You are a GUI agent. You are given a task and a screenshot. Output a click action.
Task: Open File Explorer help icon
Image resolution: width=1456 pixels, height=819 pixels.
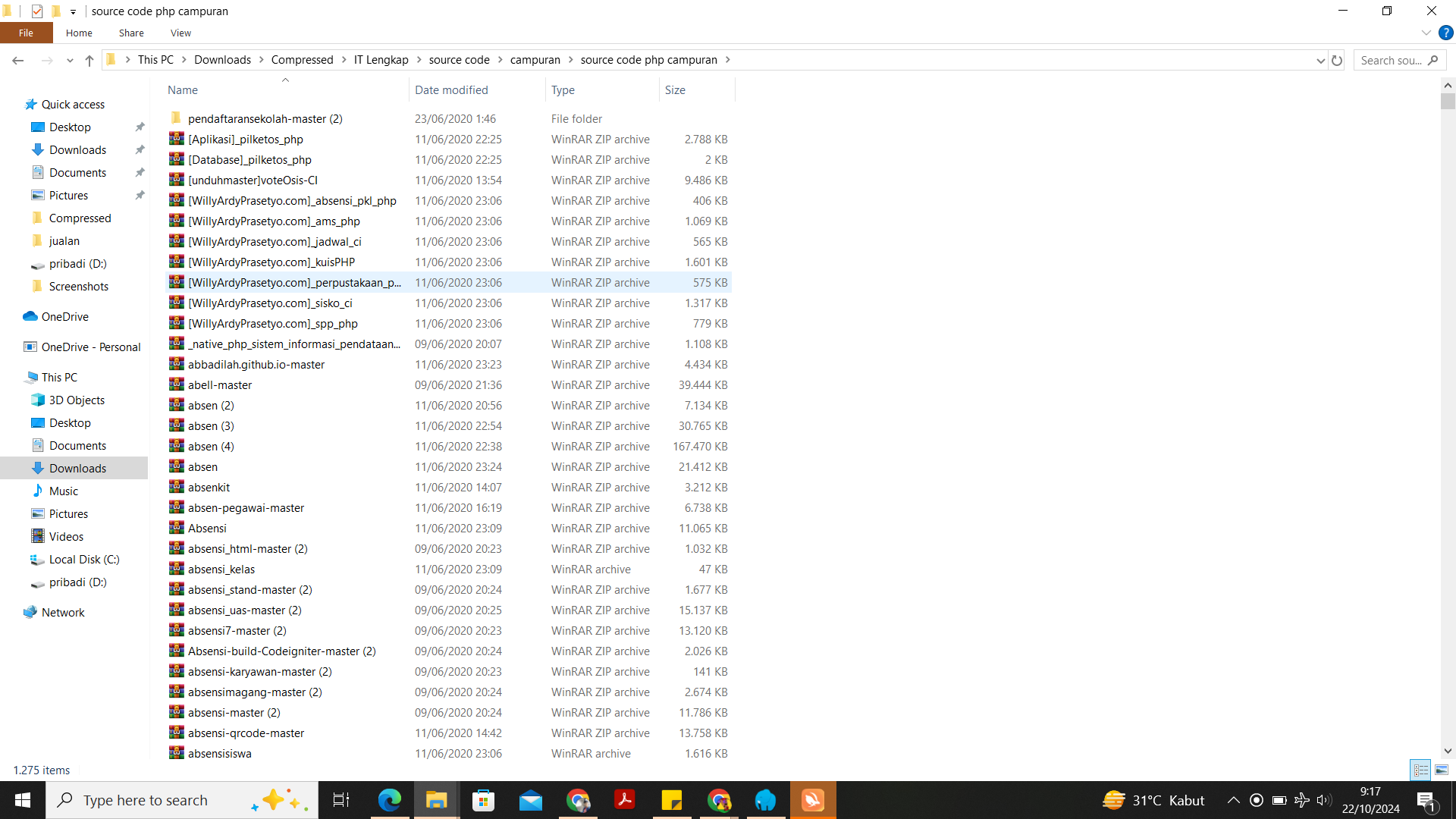click(x=1446, y=33)
